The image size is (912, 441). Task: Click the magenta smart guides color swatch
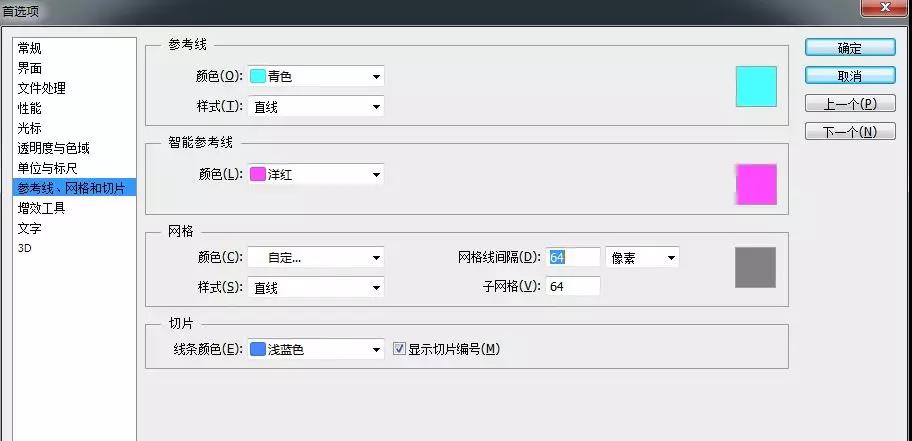(756, 184)
